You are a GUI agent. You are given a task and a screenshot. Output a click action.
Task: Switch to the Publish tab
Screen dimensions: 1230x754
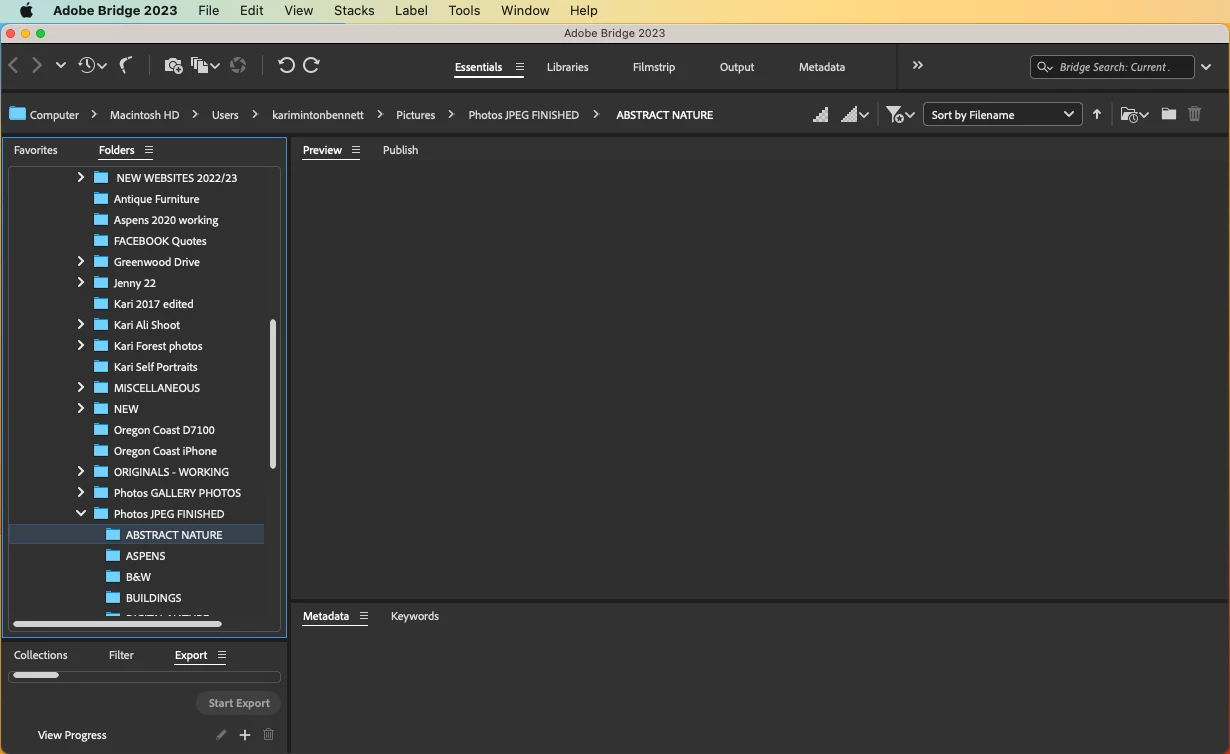(x=400, y=150)
